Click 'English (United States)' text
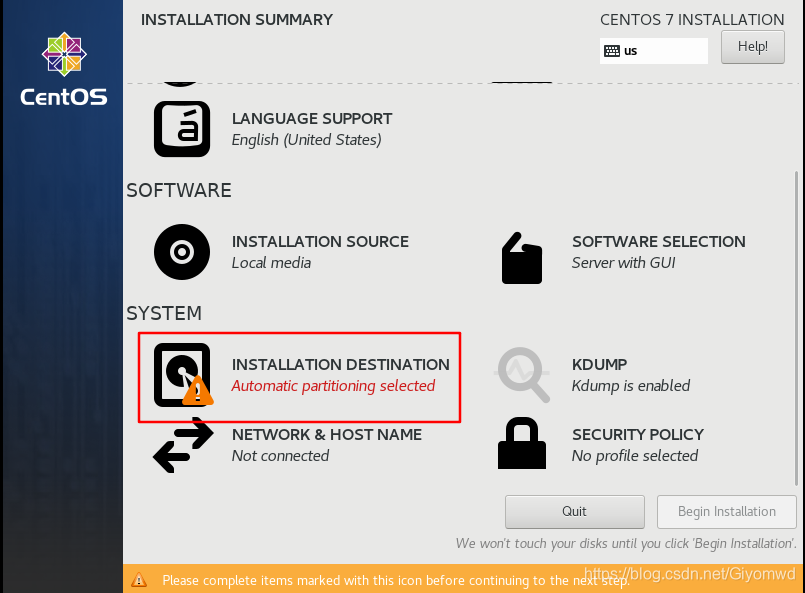The height and width of the screenshot is (593, 805). 306,140
